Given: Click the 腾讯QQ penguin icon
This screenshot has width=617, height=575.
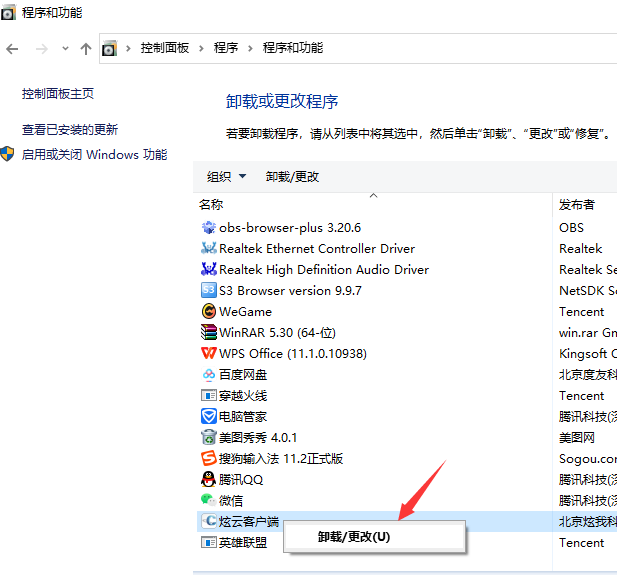Looking at the screenshot, I should (x=209, y=479).
